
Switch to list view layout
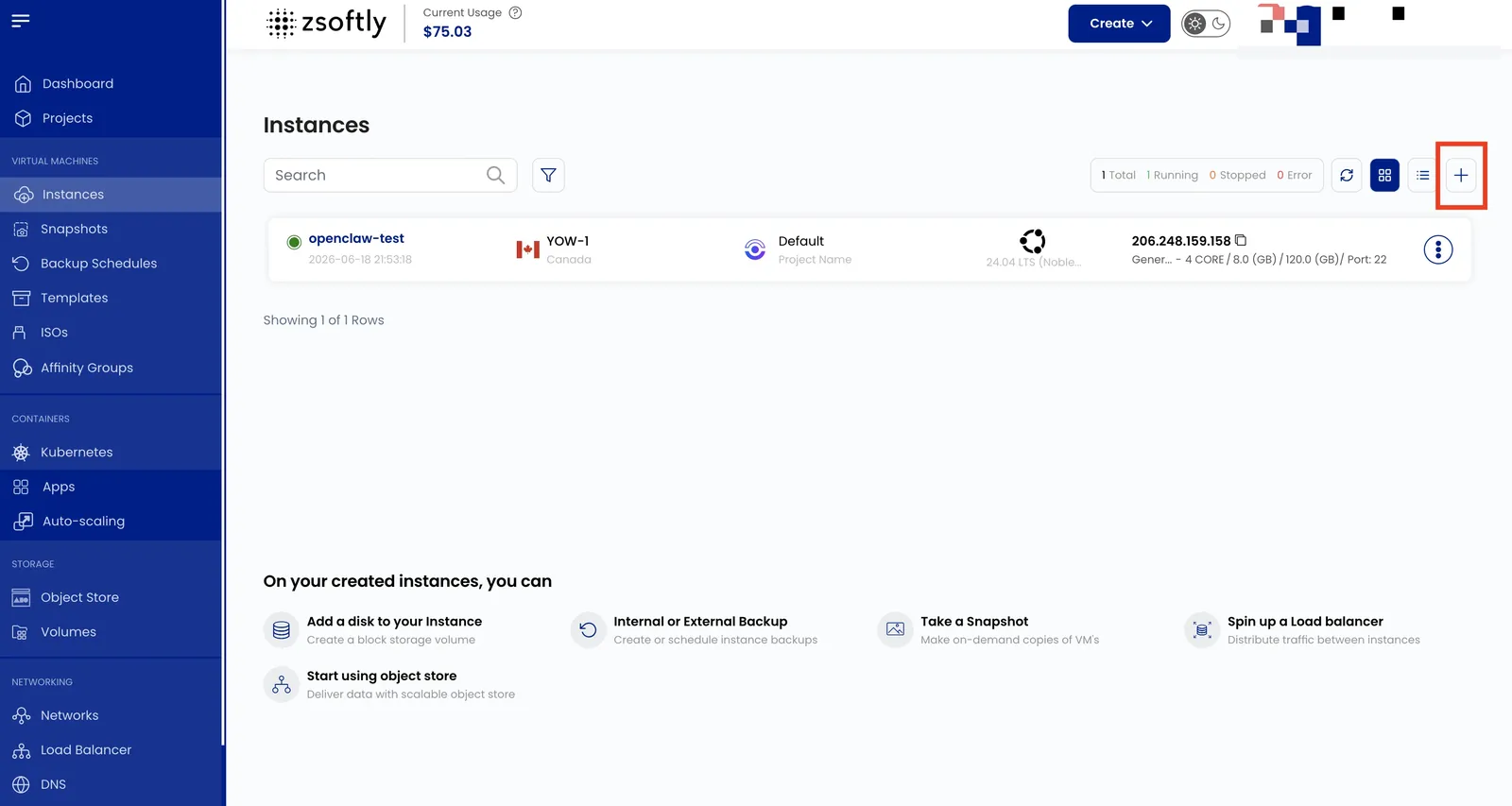[x=1422, y=175]
